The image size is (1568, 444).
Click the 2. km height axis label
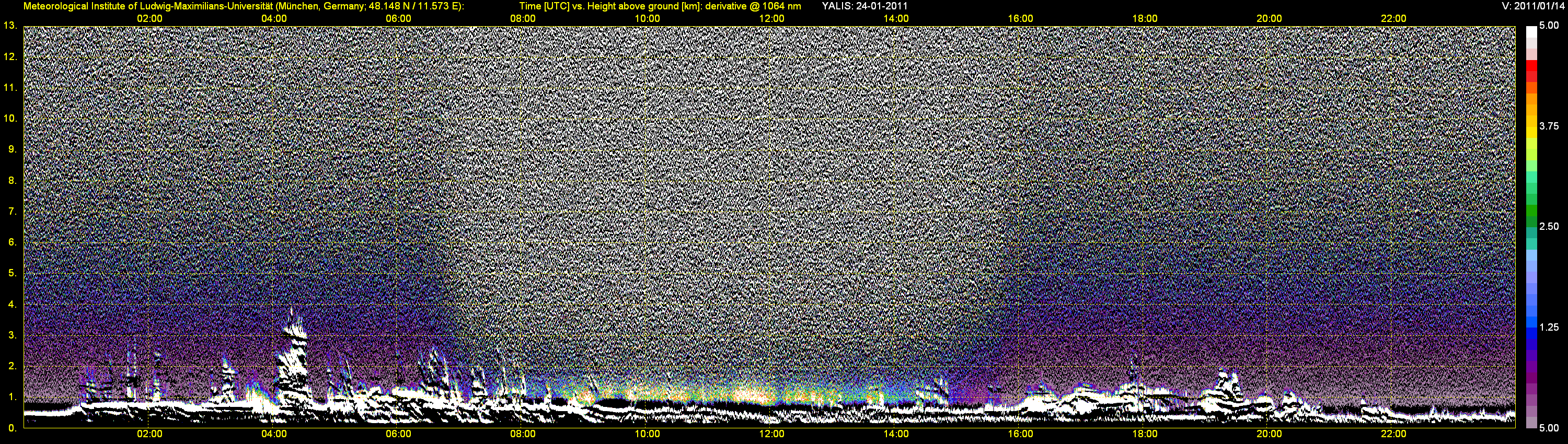point(12,366)
